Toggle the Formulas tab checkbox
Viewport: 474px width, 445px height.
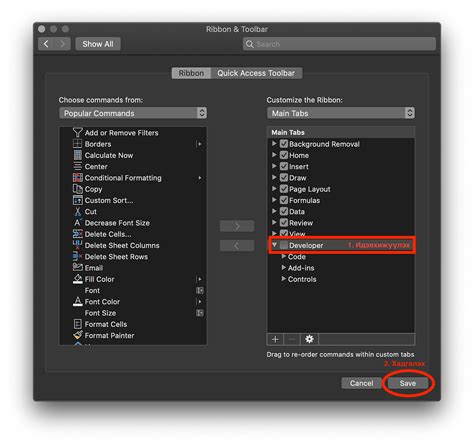(x=284, y=200)
